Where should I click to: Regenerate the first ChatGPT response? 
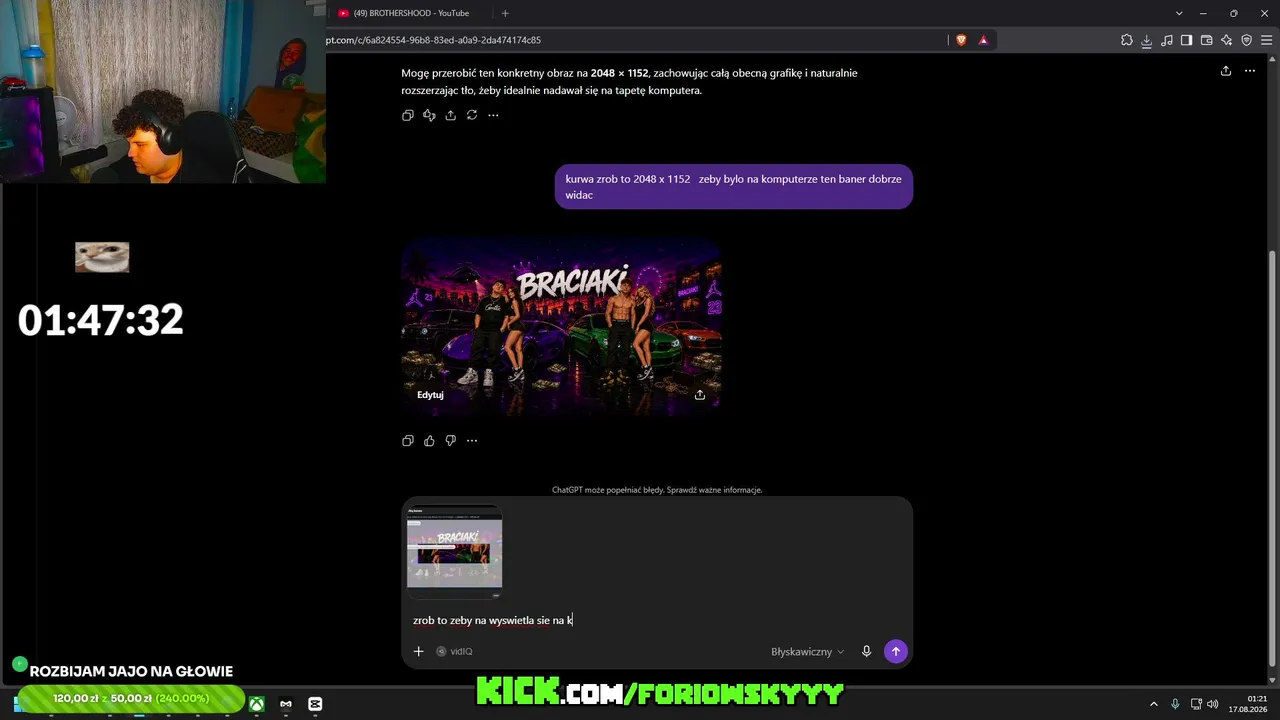[472, 115]
